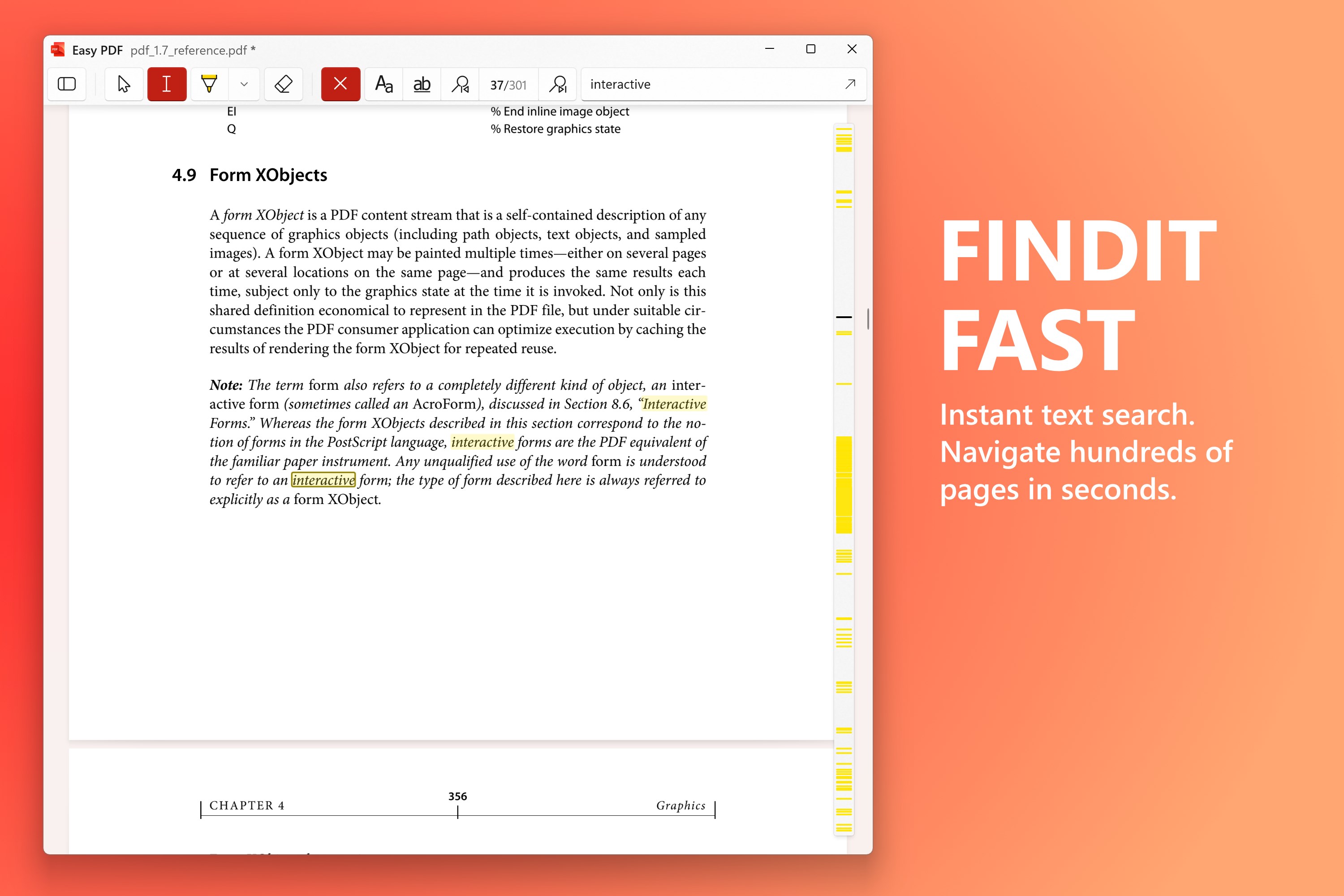Toggle the sidebar panel
The image size is (1344, 896).
(x=67, y=84)
